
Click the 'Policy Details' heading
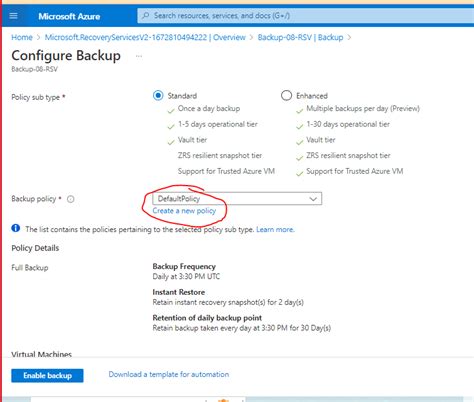coord(35,248)
